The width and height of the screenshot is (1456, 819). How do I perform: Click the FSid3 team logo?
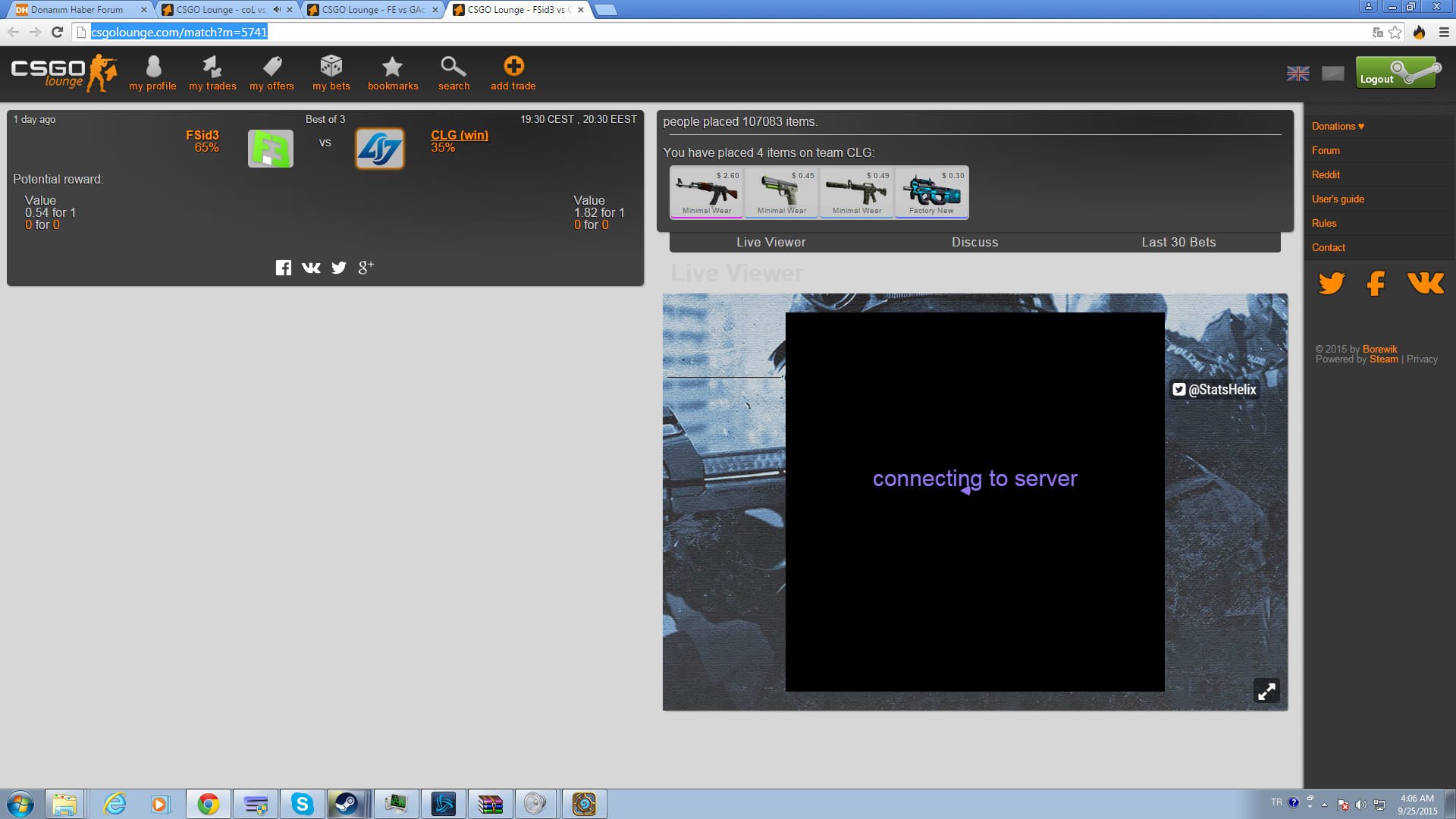tap(271, 149)
